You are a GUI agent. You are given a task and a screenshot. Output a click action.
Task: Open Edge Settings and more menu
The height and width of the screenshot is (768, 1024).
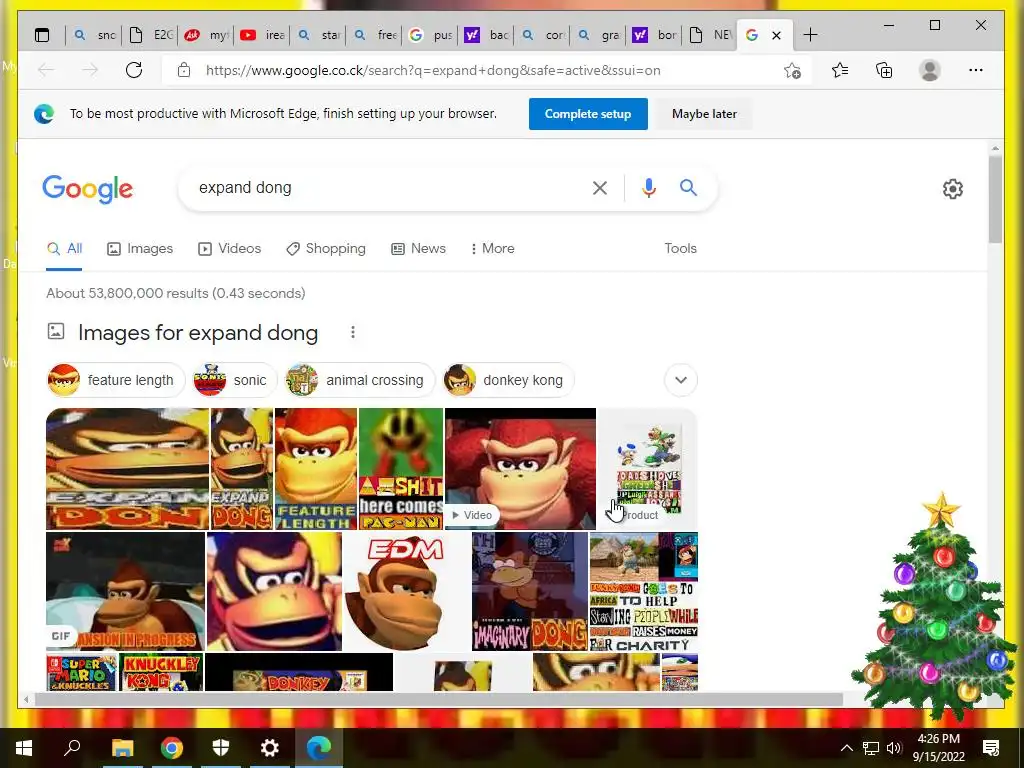coord(976,70)
